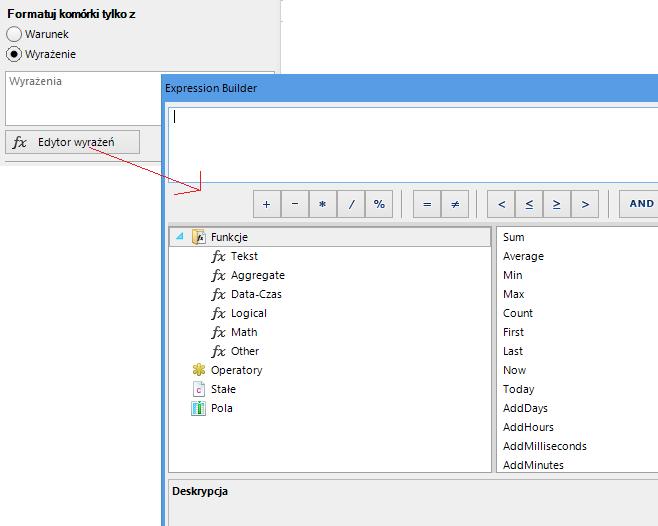Choose the Last function from the list
The width and height of the screenshot is (658, 526).
[513, 351]
